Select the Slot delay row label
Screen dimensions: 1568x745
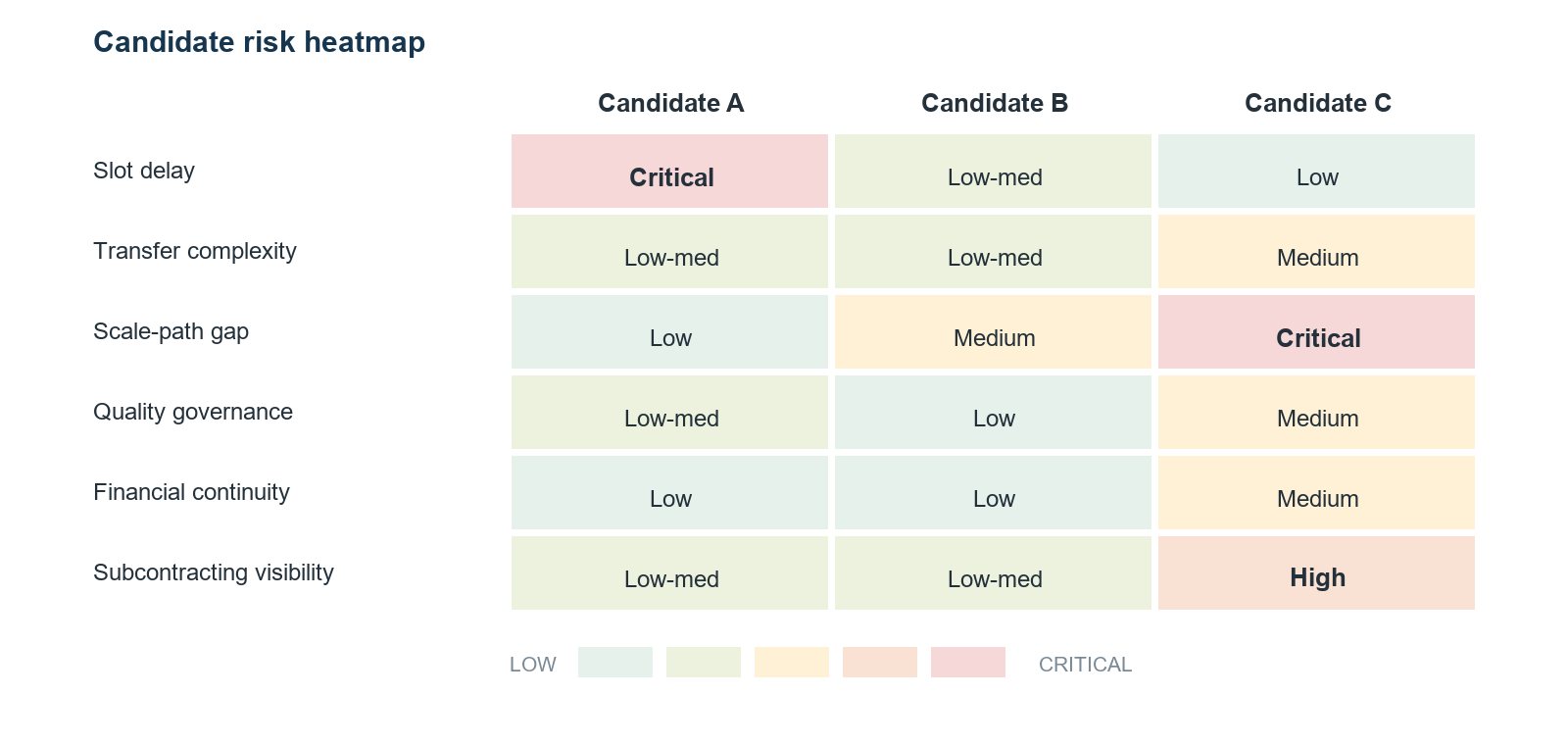pyautogui.click(x=144, y=171)
